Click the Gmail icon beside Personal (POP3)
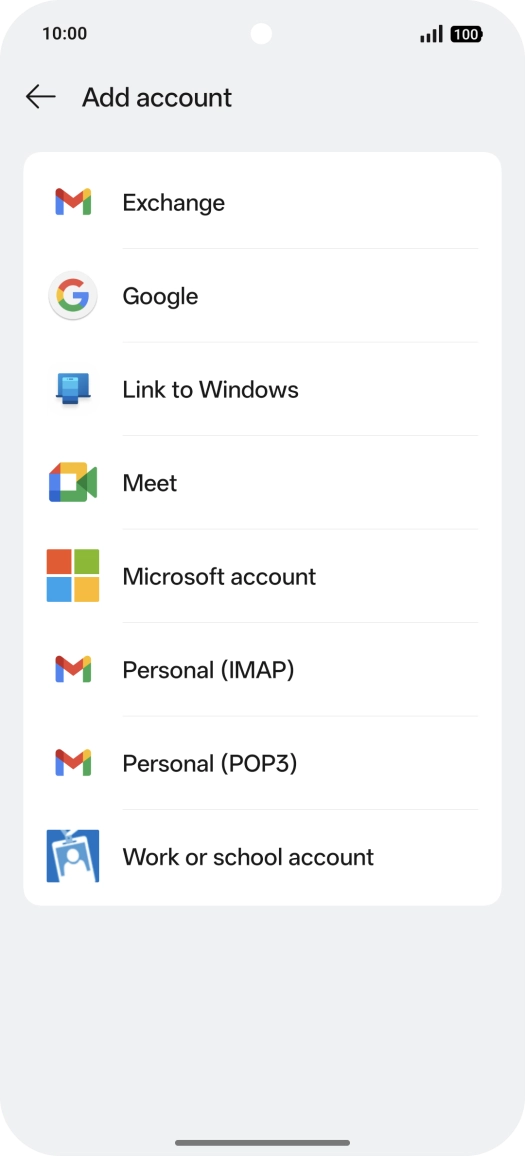 pyautogui.click(x=73, y=763)
